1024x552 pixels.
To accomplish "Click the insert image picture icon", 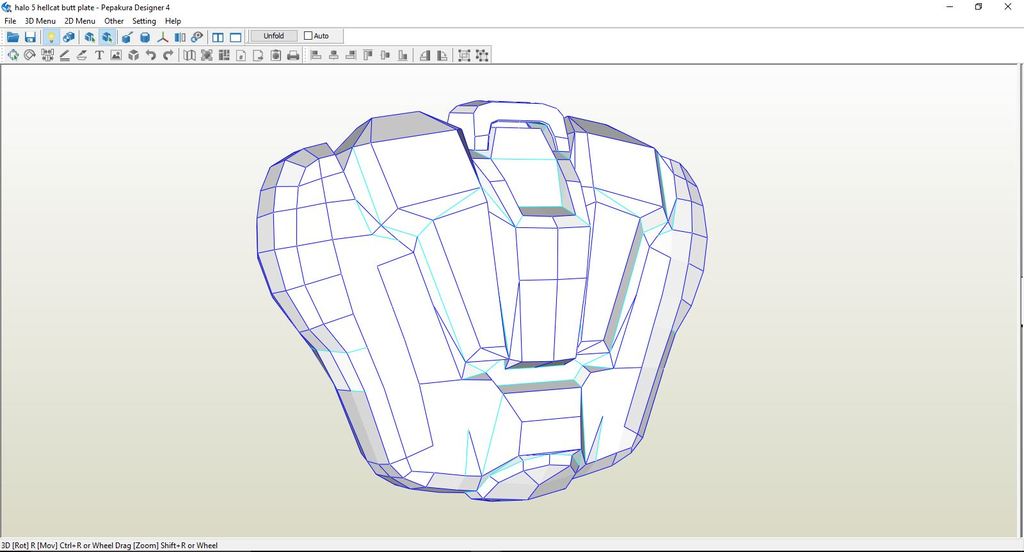I will click(116, 56).
